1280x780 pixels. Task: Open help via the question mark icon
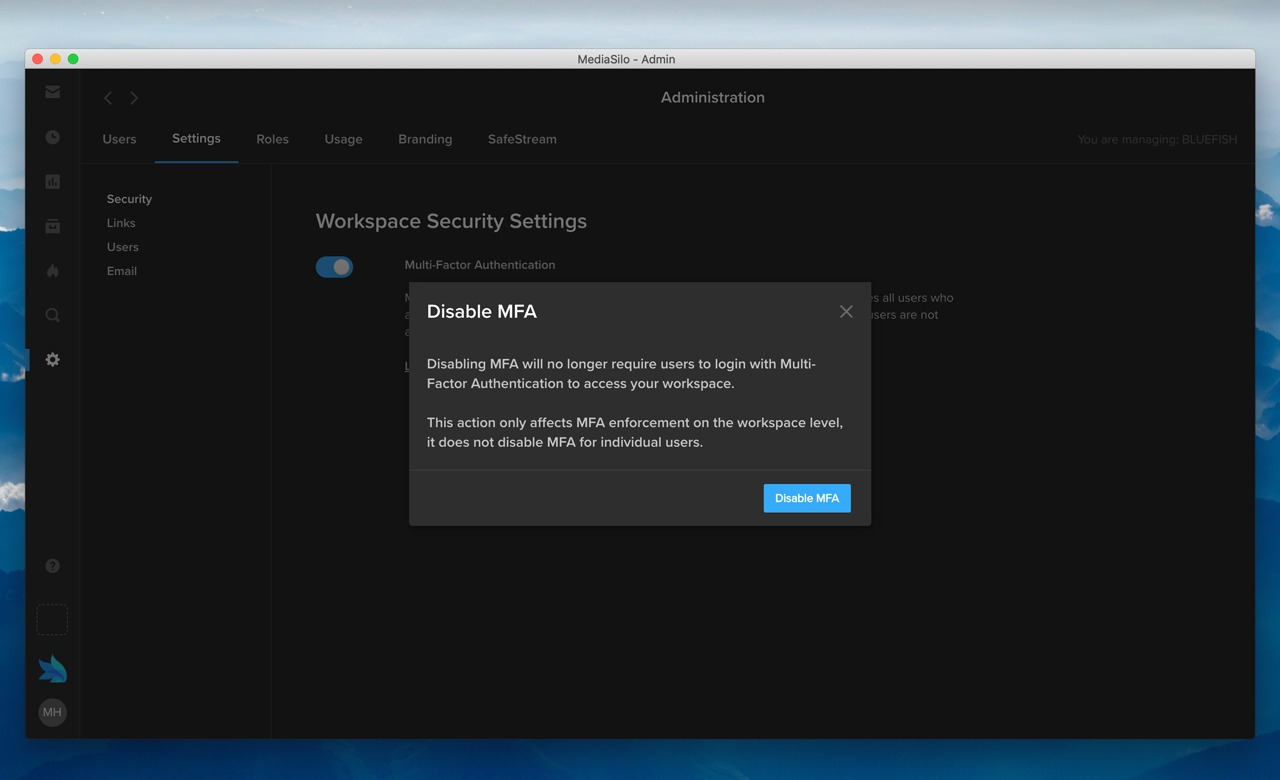click(52, 565)
